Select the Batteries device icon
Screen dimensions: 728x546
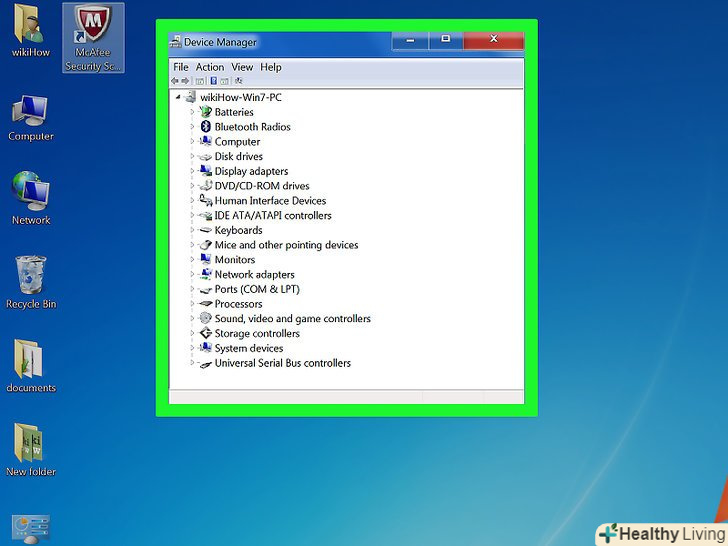coord(206,112)
